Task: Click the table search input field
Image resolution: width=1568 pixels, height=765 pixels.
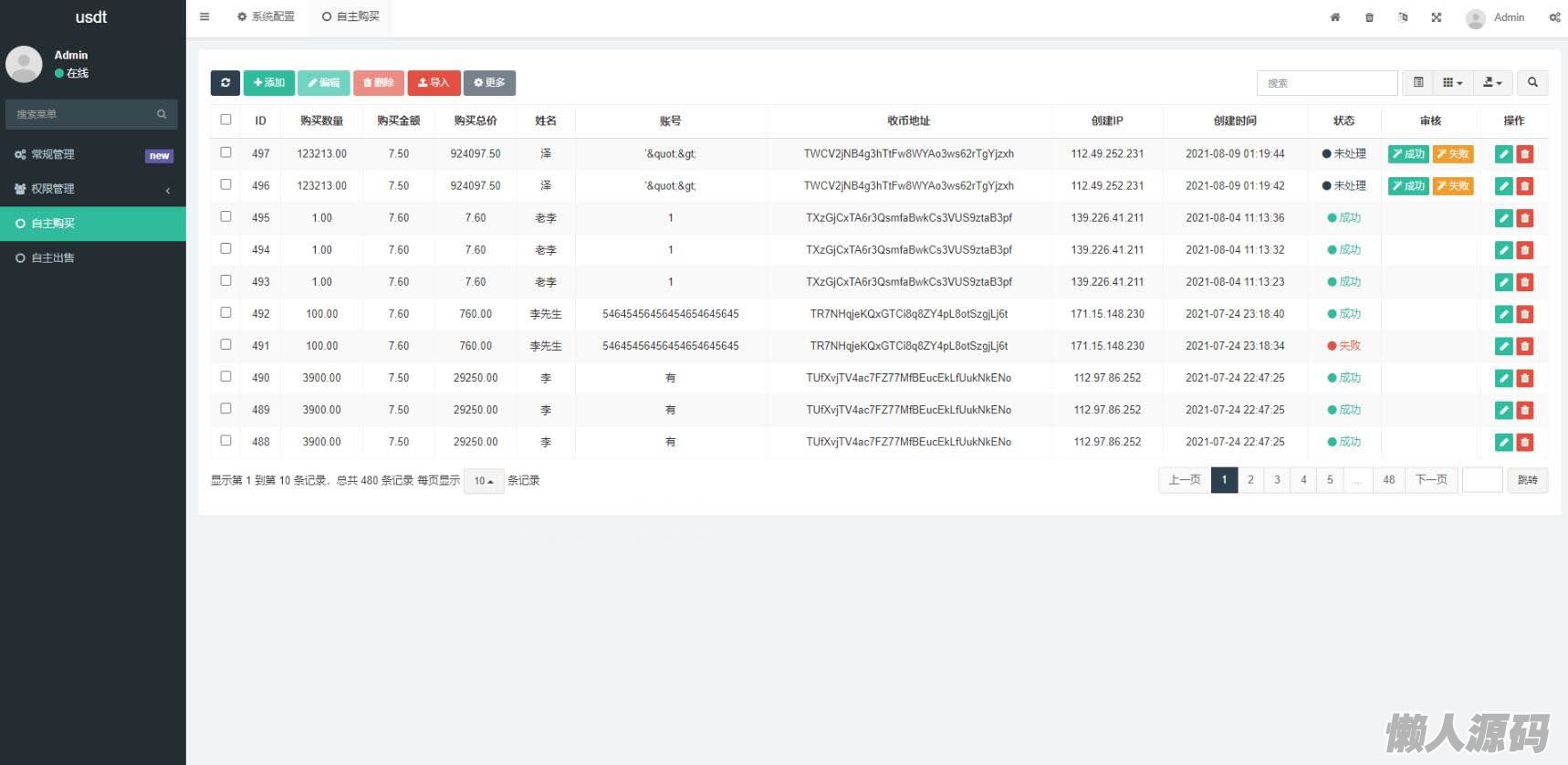Action: pos(1326,82)
